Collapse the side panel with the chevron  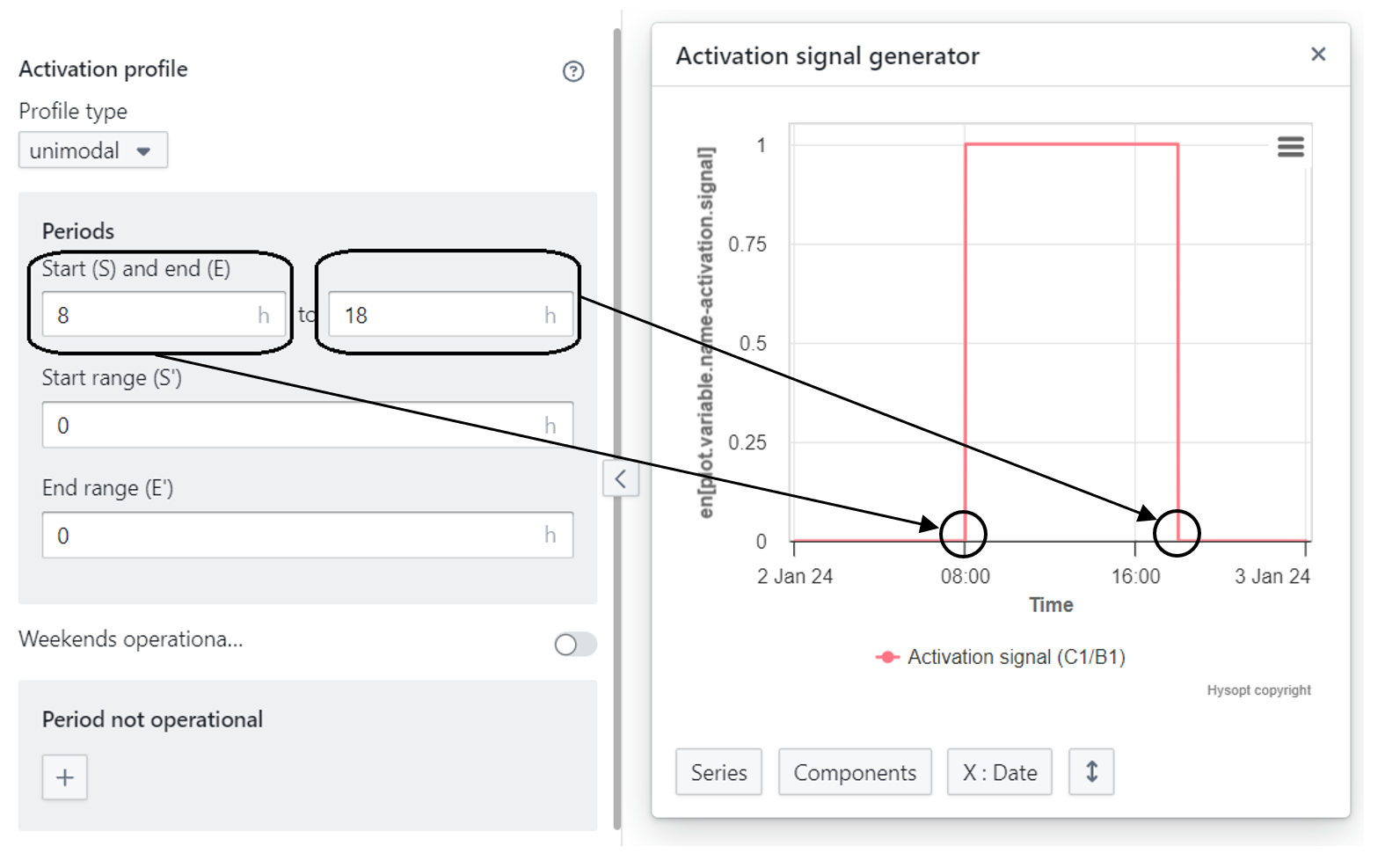pyautogui.click(x=621, y=479)
